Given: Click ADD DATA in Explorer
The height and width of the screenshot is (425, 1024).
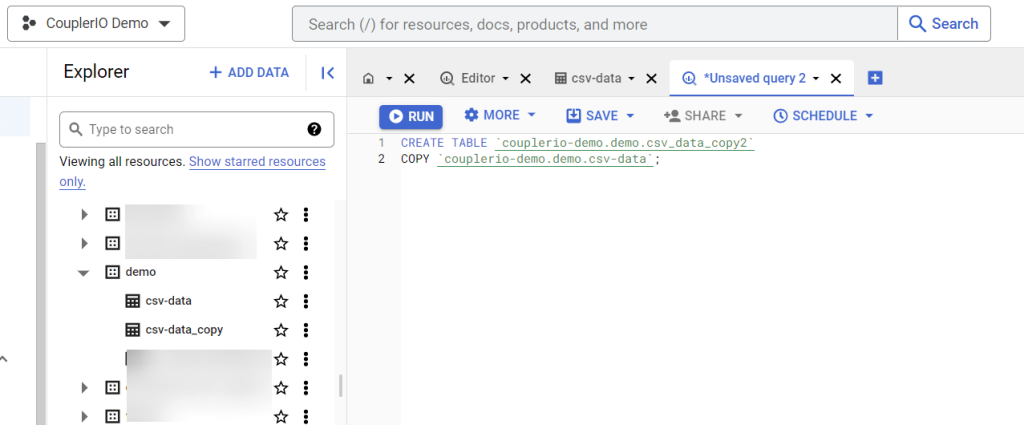Looking at the screenshot, I should pyautogui.click(x=249, y=72).
